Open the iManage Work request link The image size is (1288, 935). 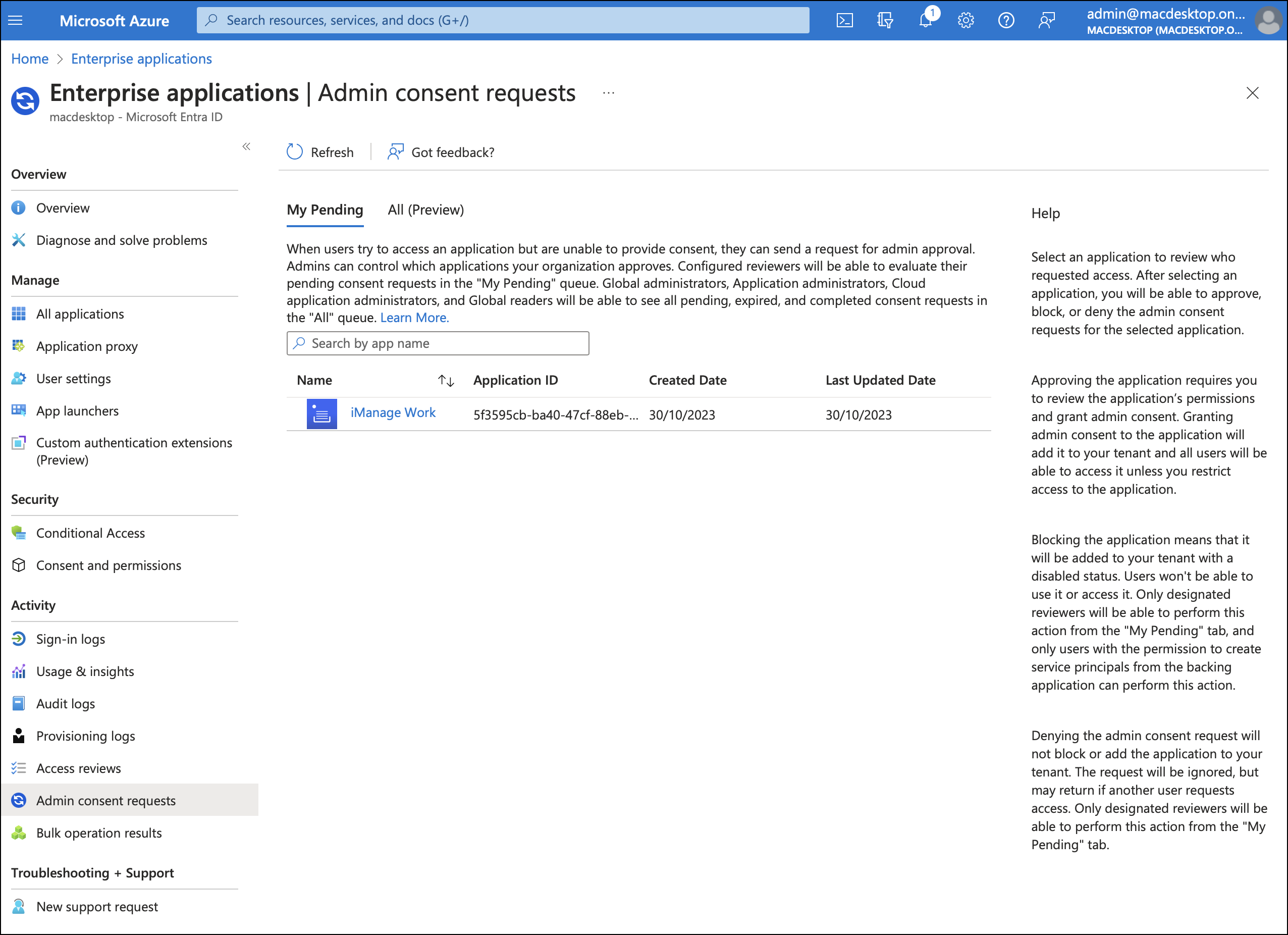(393, 413)
